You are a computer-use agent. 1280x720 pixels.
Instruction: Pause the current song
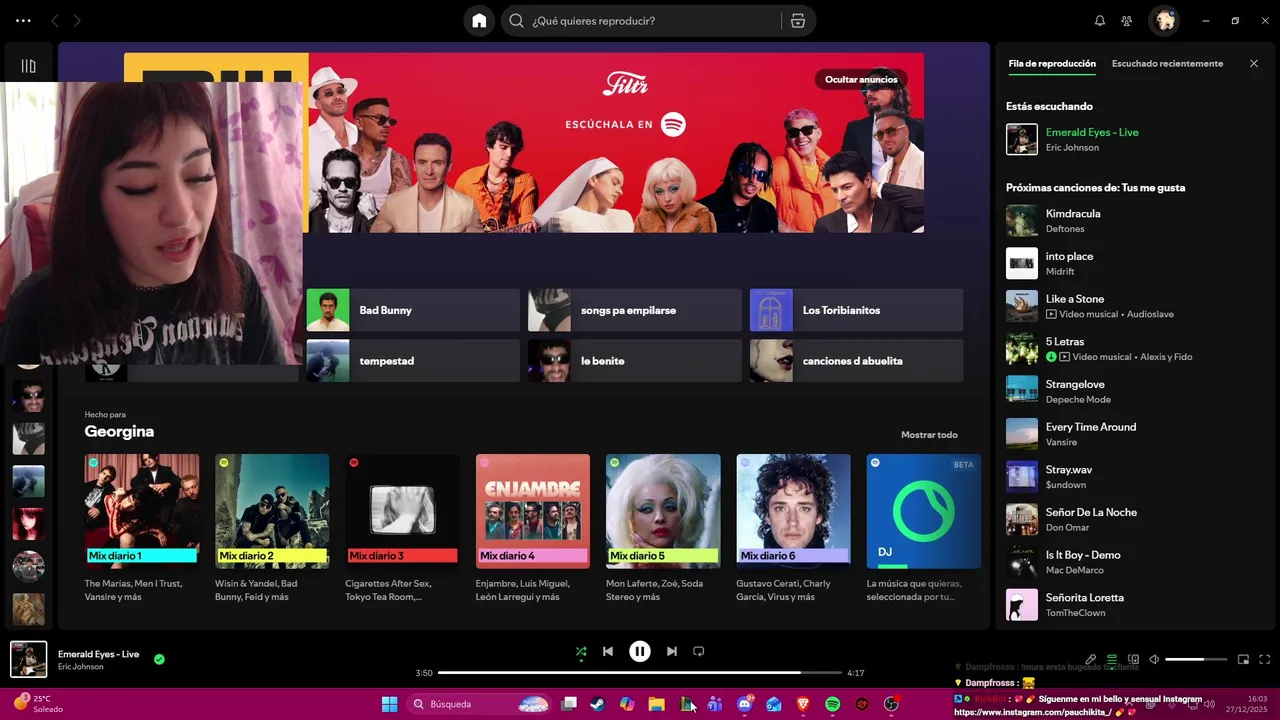pyautogui.click(x=640, y=651)
